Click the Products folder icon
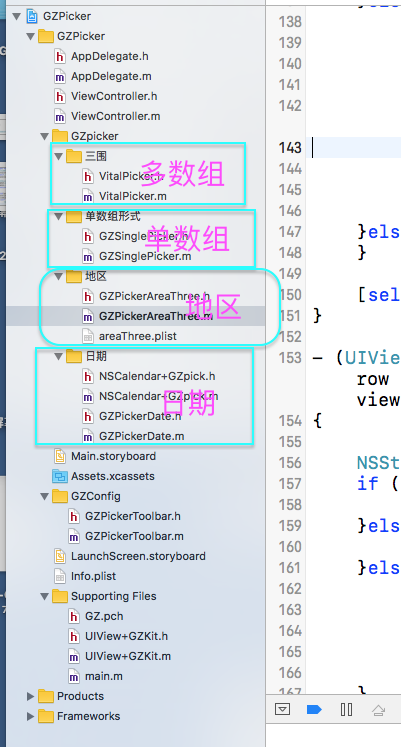Screen dimensions: 401x747 [46, 697]
